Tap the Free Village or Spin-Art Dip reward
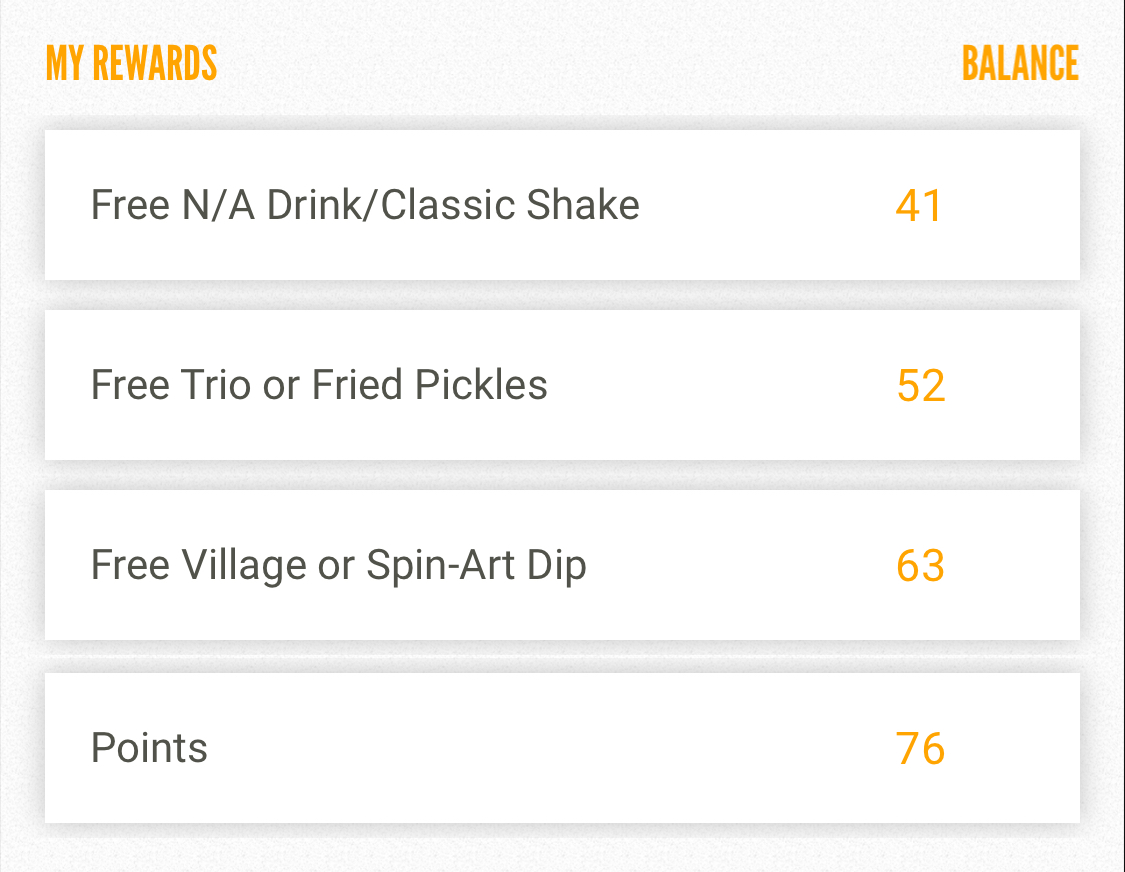1125x872 pixels. pos(338,565)
